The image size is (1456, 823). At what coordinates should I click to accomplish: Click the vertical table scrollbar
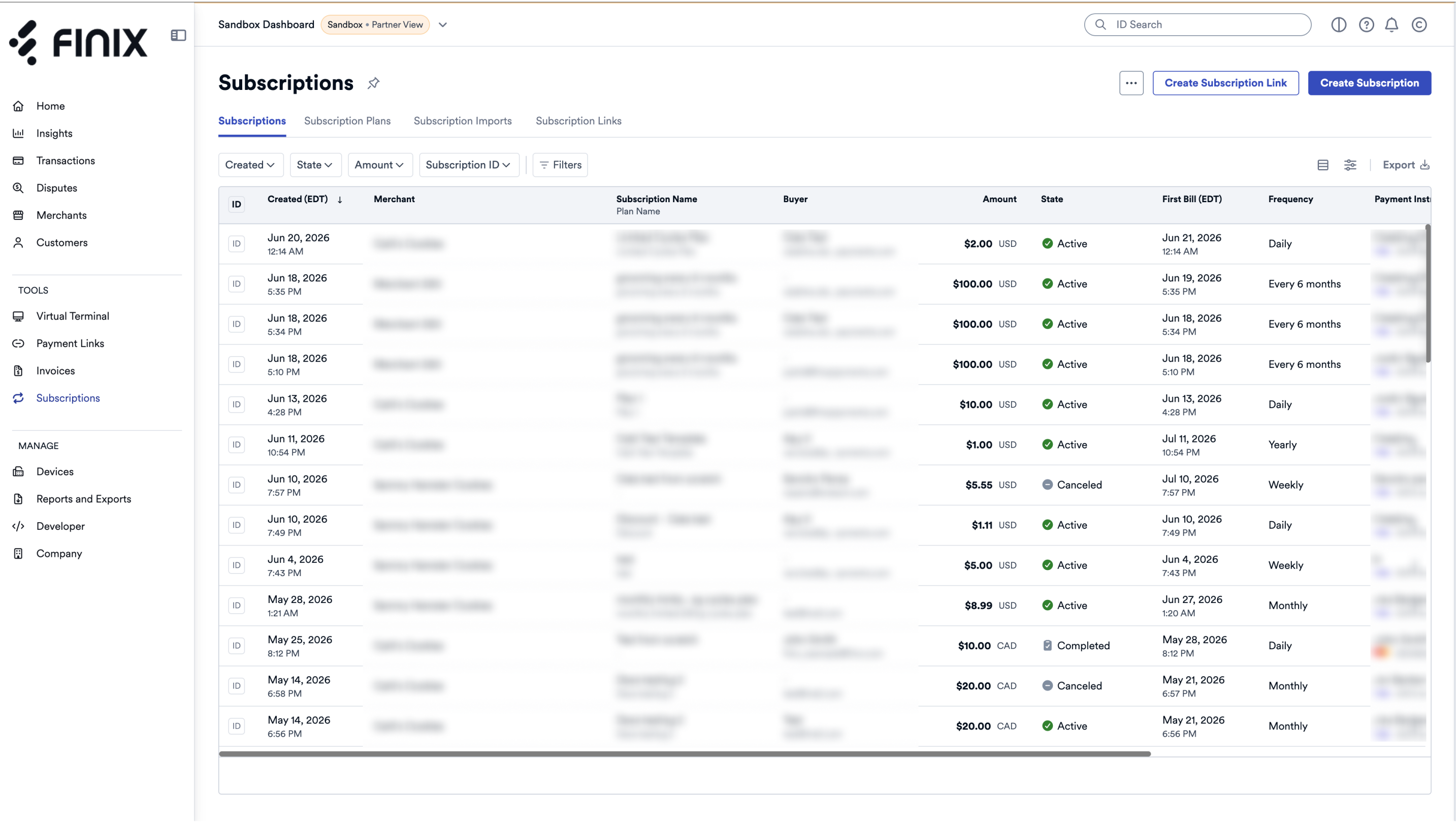tap(1428, 293)
